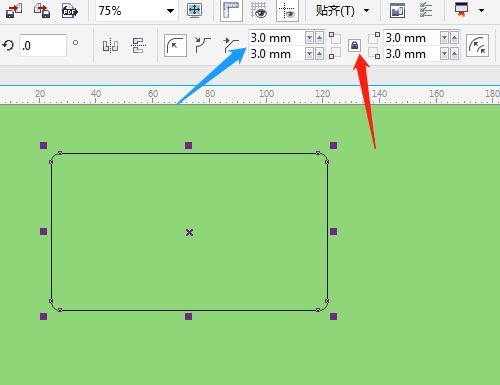The width and height of the screenshot is (500, 385).
Task: Increase the top-right corner radius
Action: click(x=454, y=38)
